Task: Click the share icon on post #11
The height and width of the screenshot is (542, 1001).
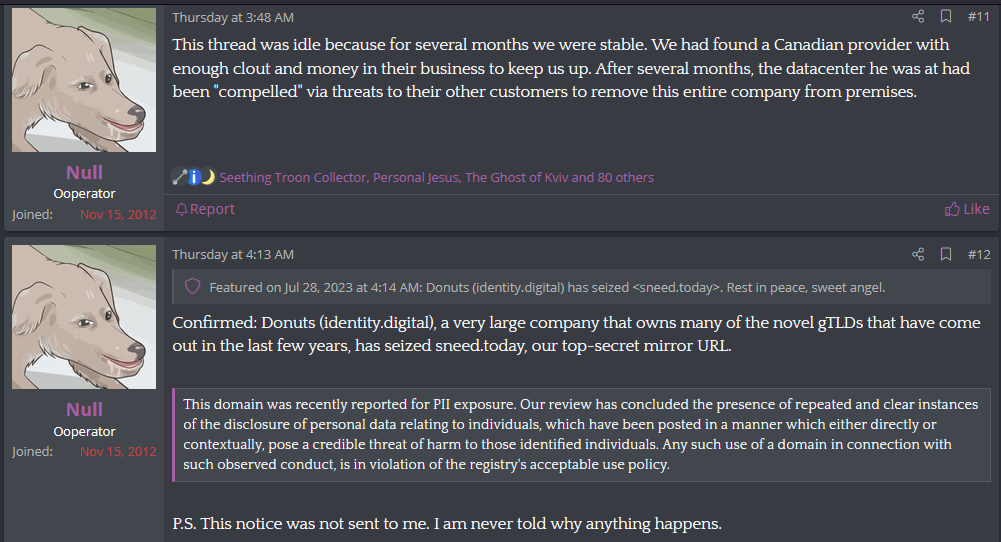Action: [x=918, y=16]
